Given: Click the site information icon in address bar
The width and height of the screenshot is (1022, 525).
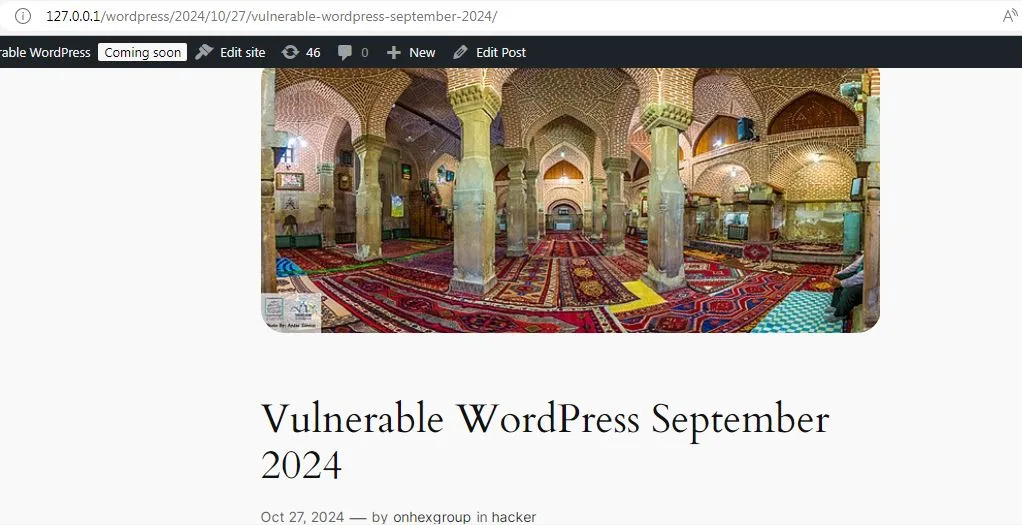Looking at the screenshot, I should pyautogui.click(x=22, y=16).
